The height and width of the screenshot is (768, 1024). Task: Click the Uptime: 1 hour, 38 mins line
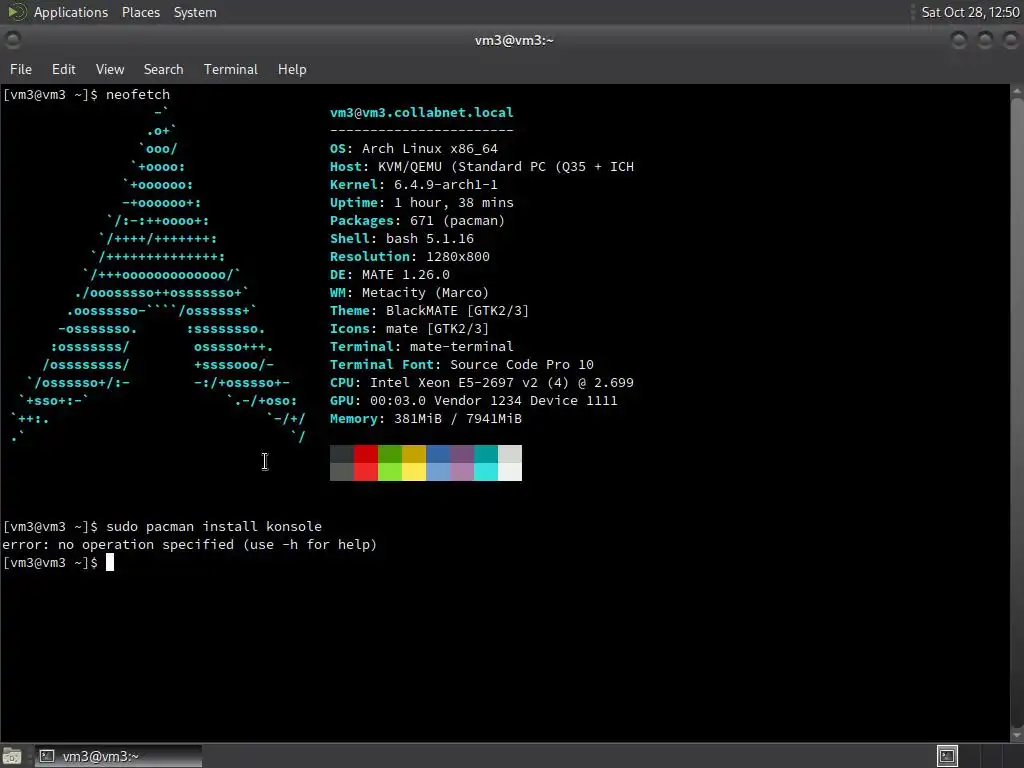click(421, 202)
